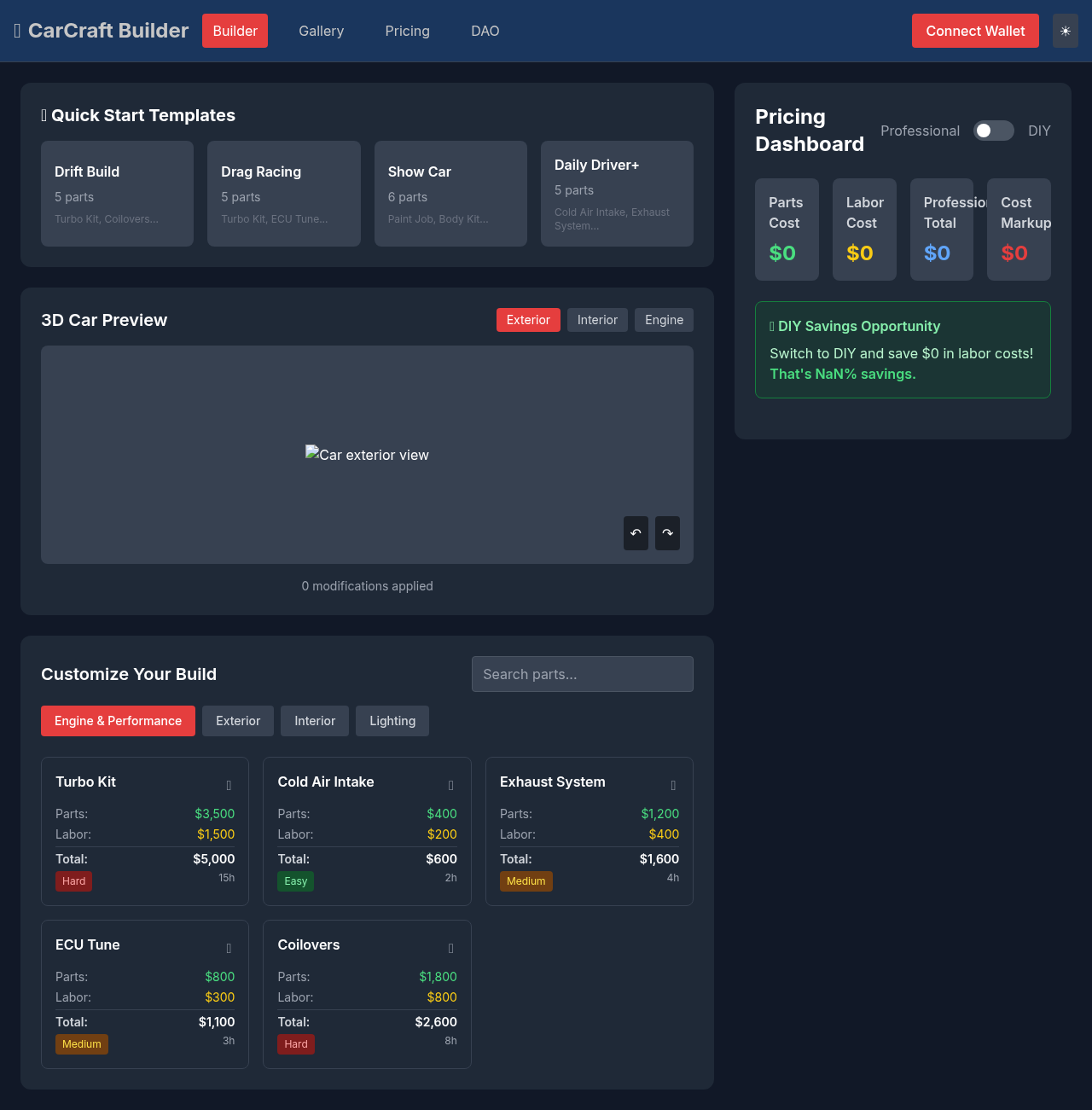Toggle Professional to DIY pricing switch

pyautogui.click(x=993, y=131)
